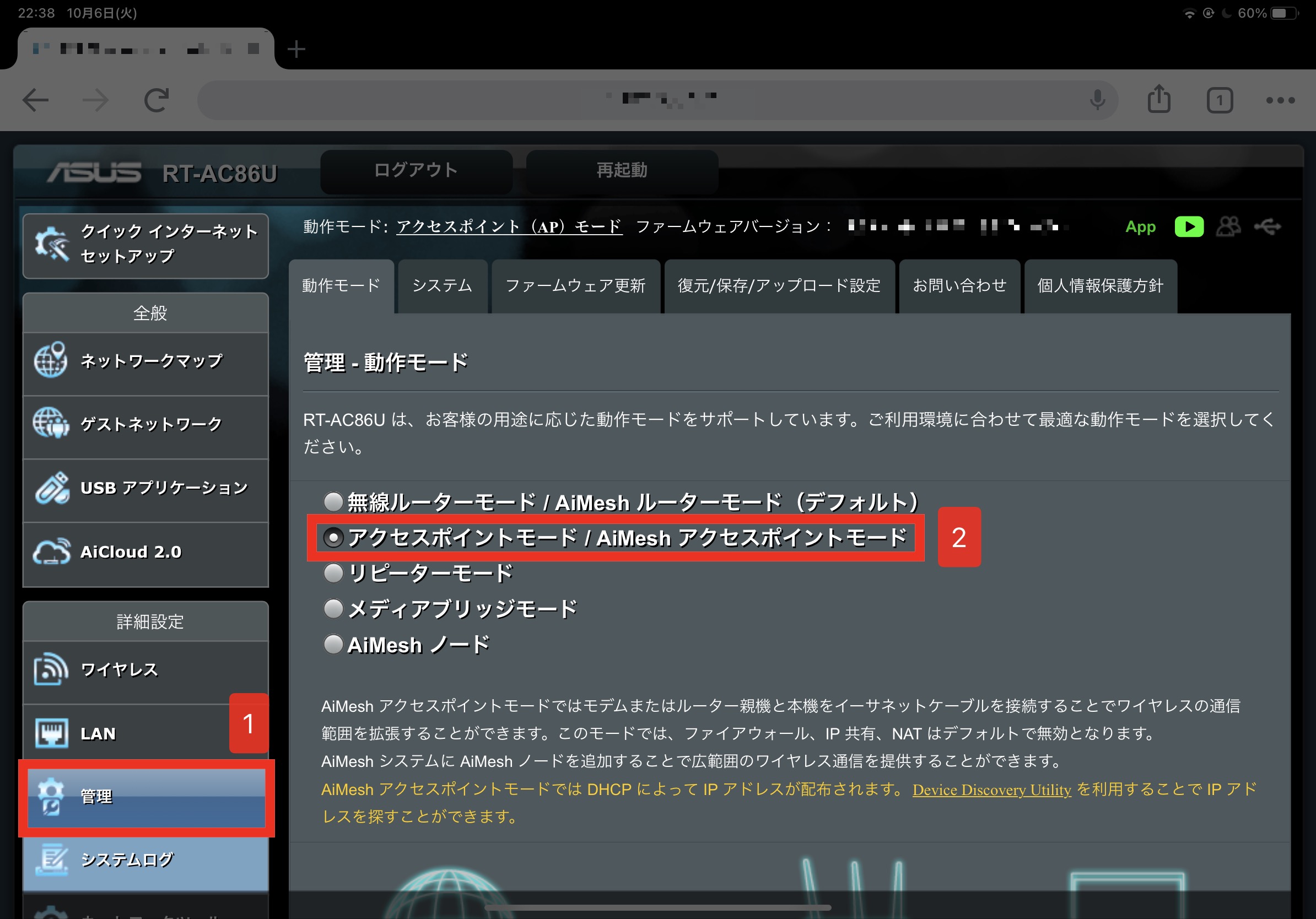Open USB アプリケーション in the sidebar
Screen dimensions: 1316x919
pos(145,491)
